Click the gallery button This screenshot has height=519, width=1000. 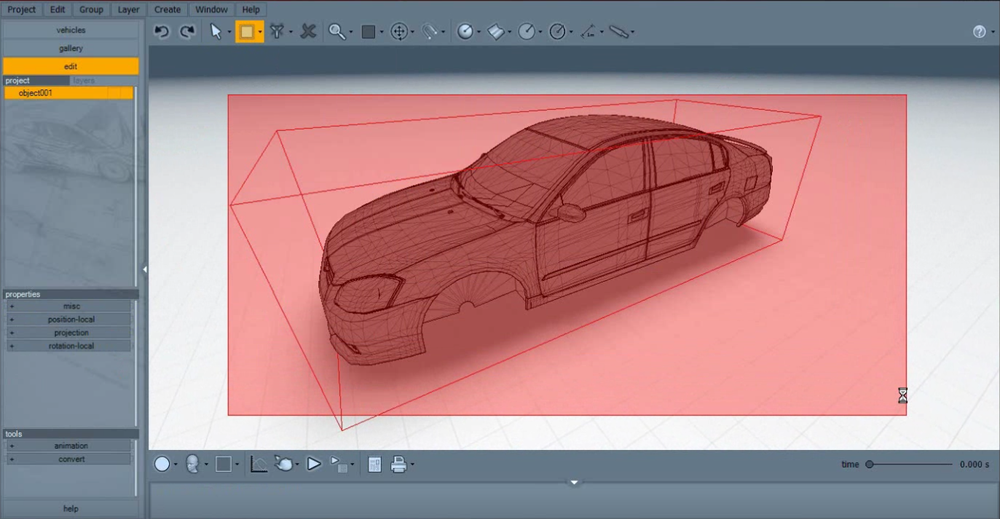[x=70, y=48]
